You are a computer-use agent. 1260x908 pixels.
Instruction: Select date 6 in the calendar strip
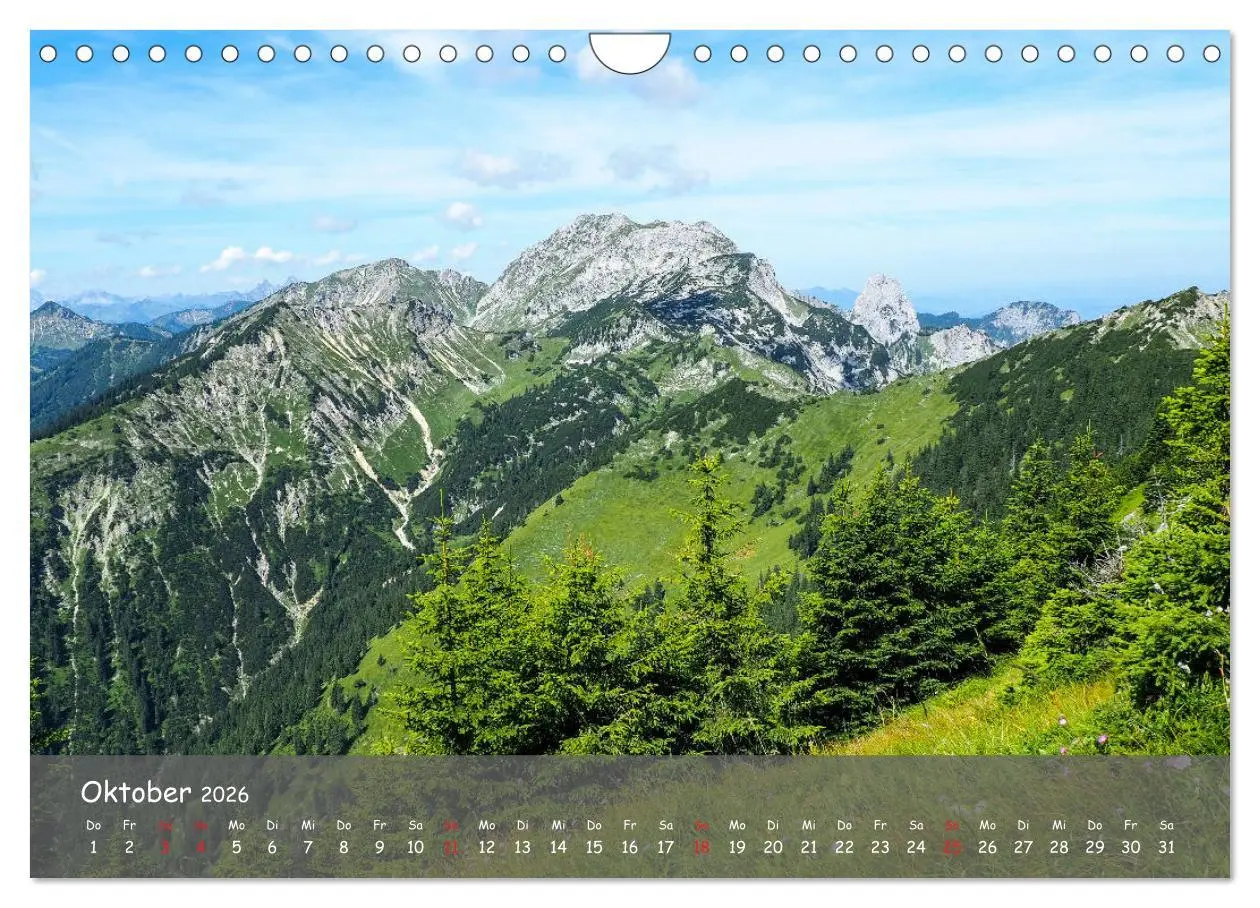[x=272, y=847]
